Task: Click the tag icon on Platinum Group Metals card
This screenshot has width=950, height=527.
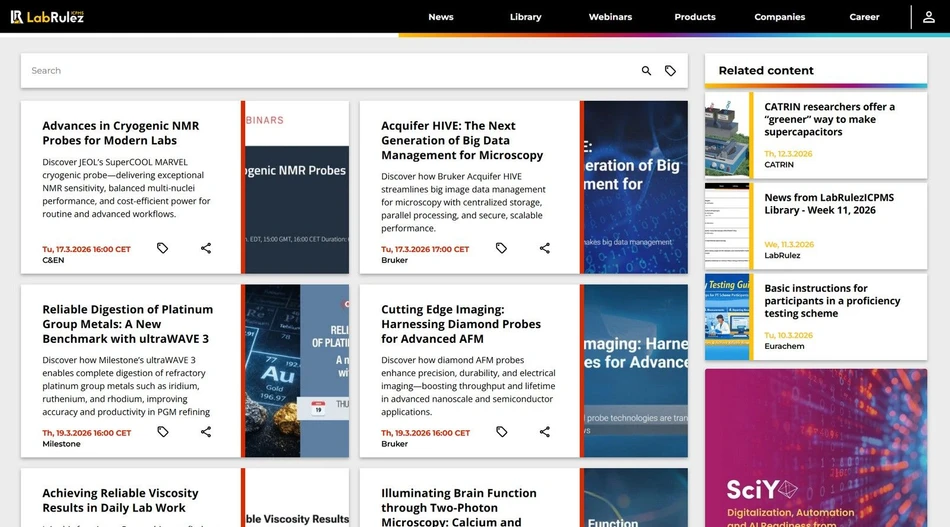Action: click(163, 432)
